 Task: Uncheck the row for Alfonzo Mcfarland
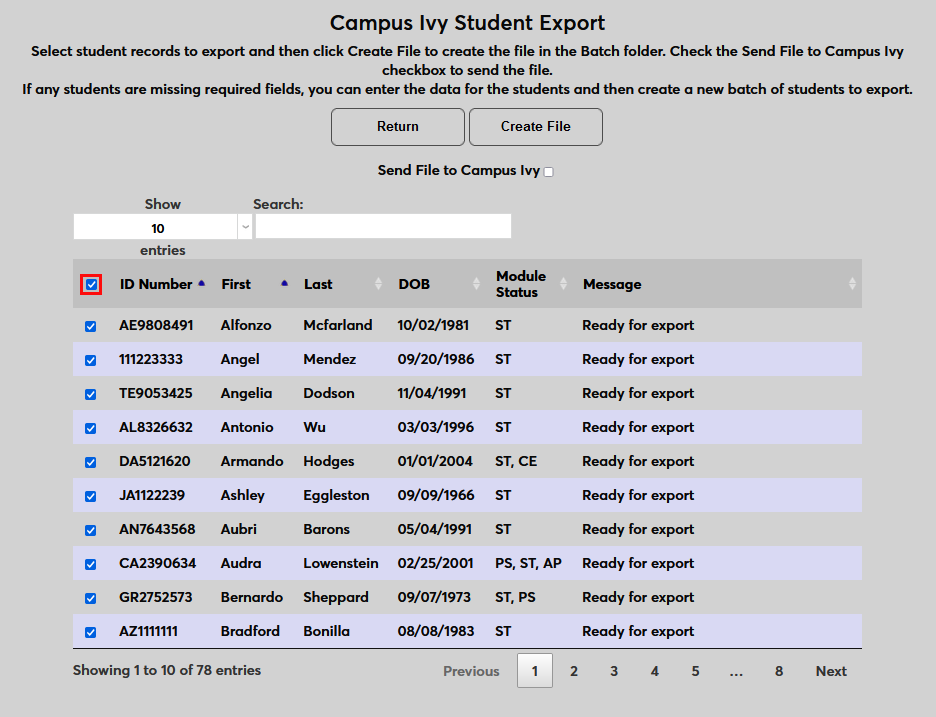pos(91,325)
